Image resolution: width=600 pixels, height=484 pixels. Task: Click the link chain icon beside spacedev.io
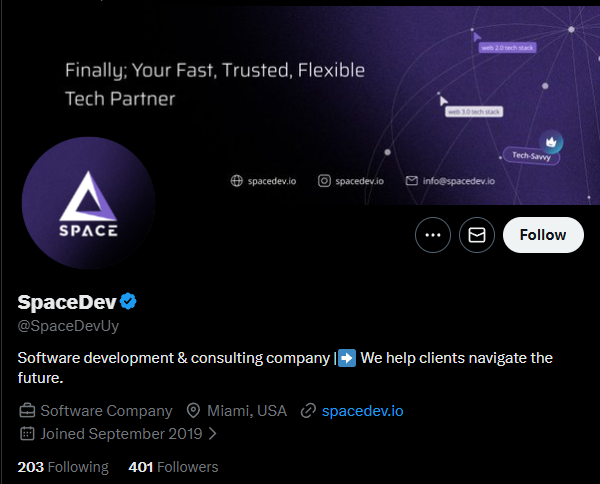tap(308, 411)
